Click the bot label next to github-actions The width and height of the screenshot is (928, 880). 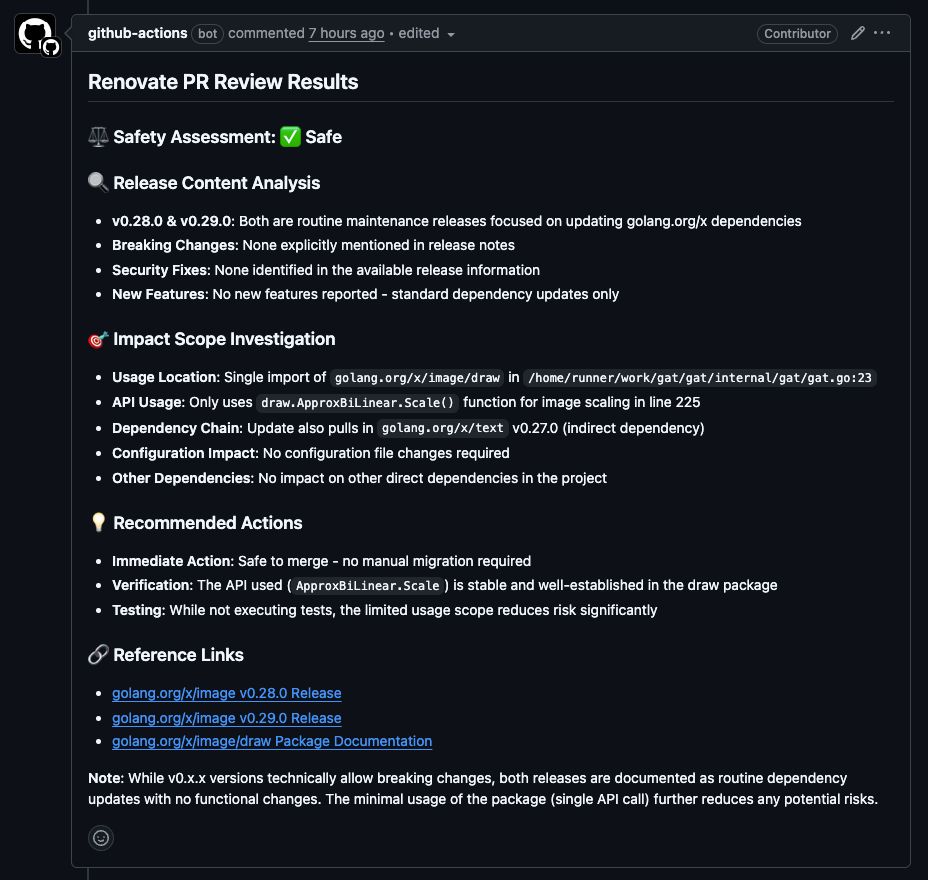207,33
